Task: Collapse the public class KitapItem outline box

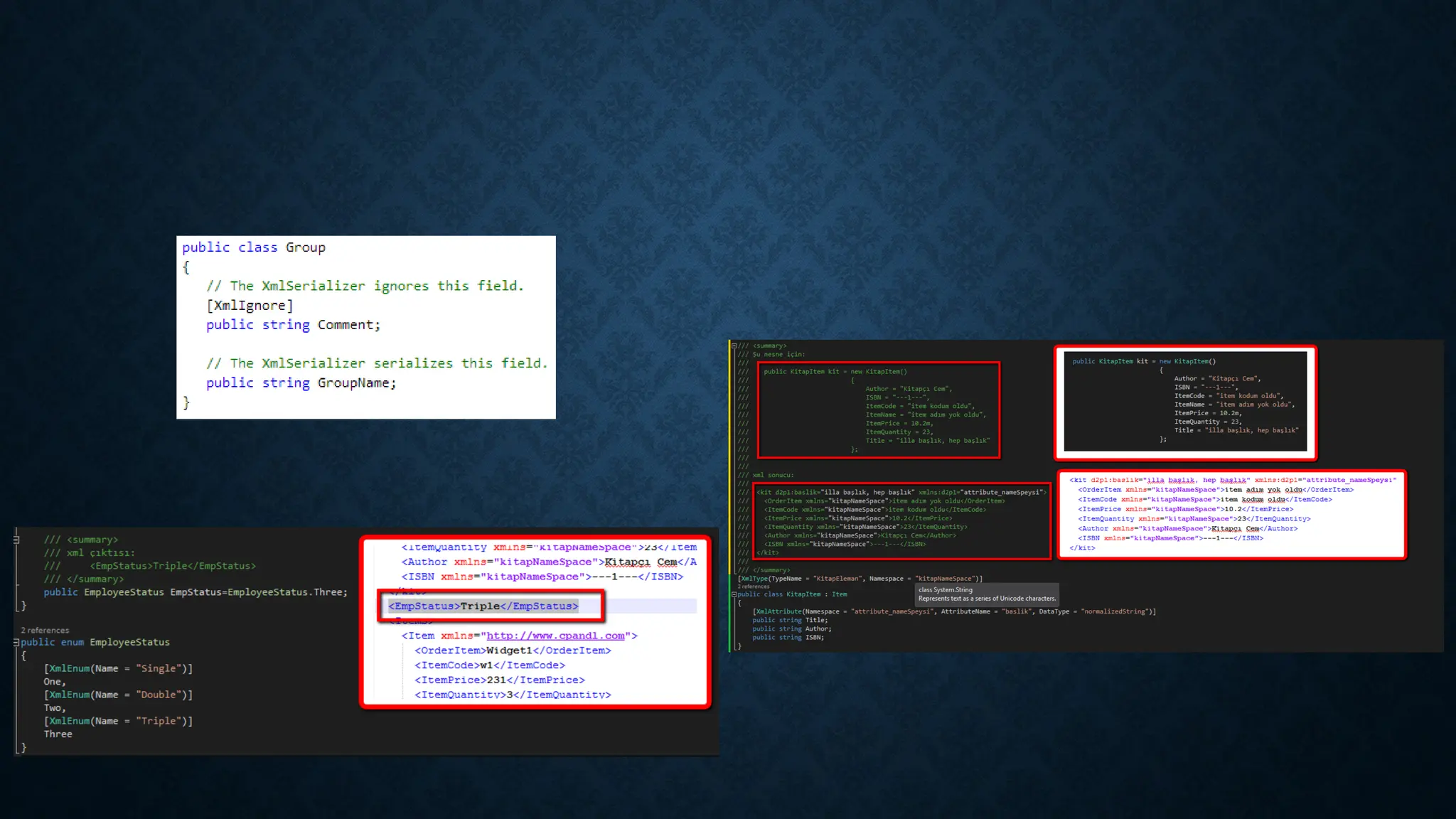Action: [x=734, y=594]
